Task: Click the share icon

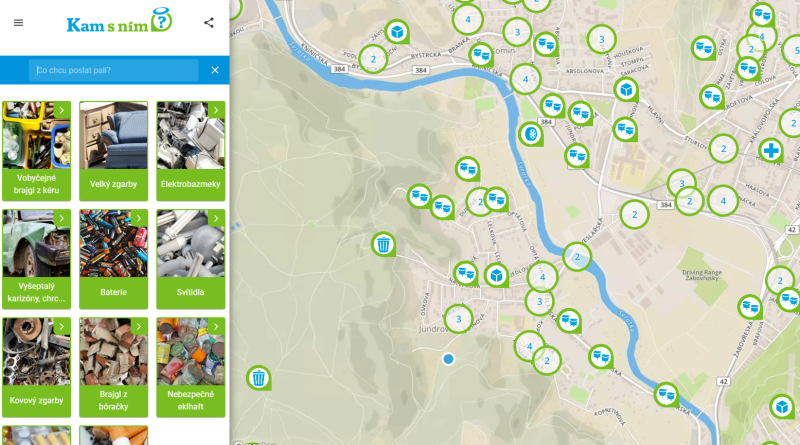Action: (x=209, y=22)
